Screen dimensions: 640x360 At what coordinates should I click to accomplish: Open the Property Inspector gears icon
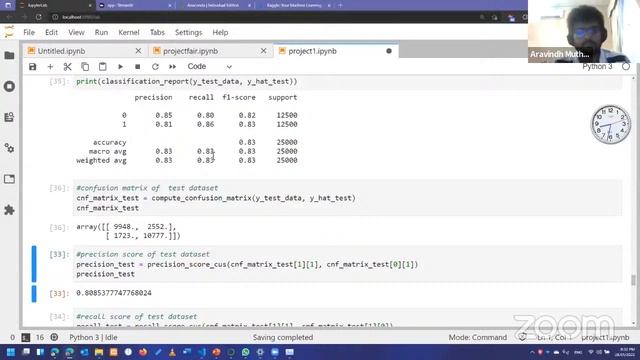click(9, 148)
